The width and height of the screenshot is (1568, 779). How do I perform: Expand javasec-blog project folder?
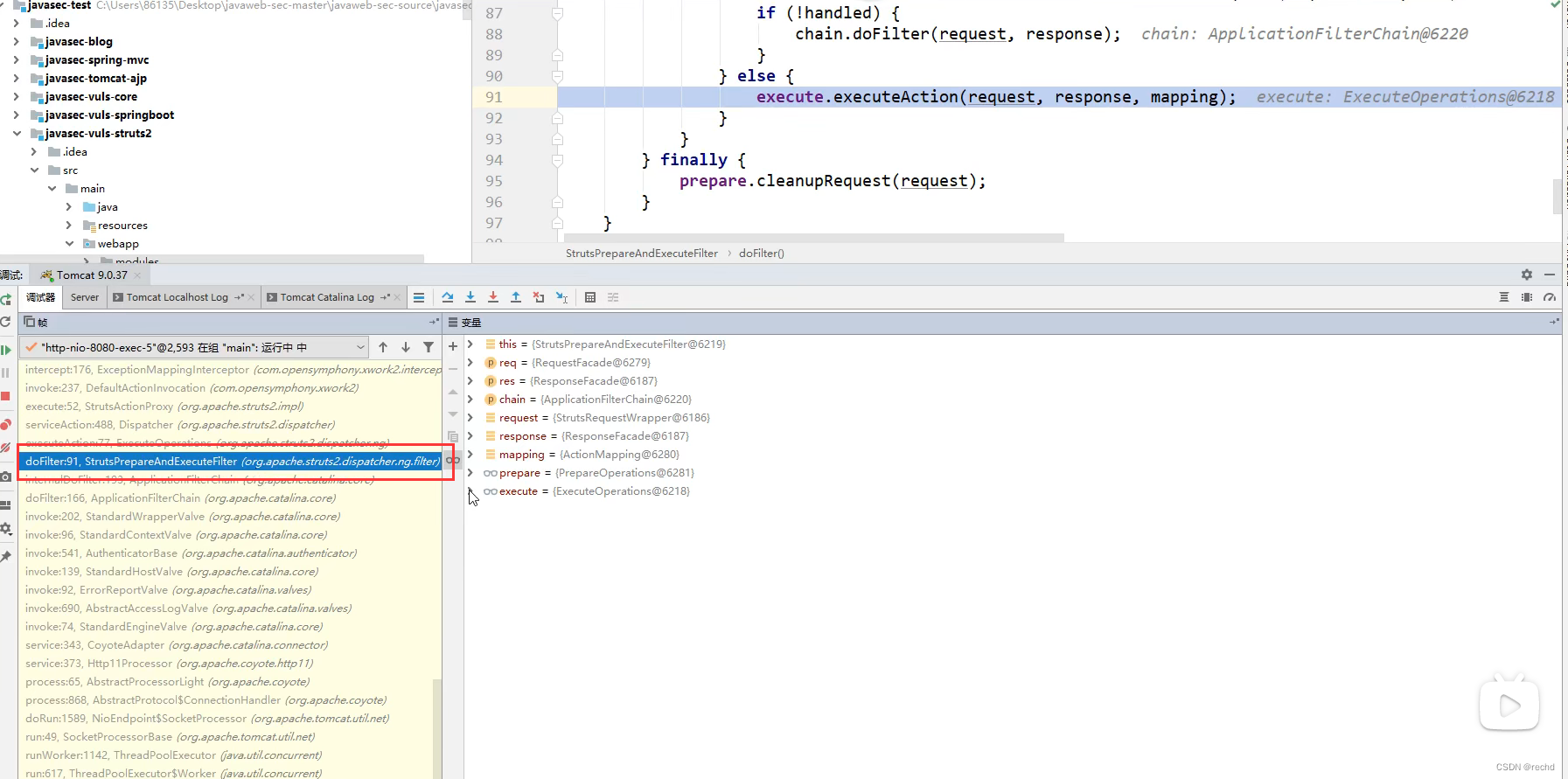[17, 41]
